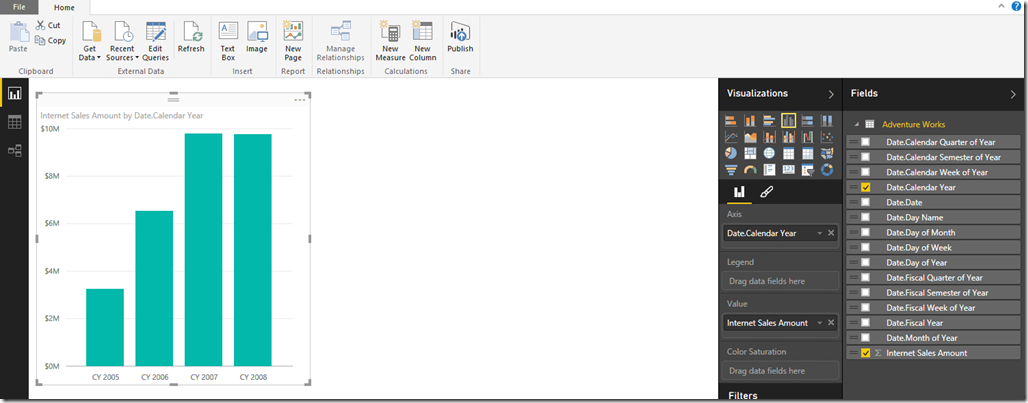The image size is (1028, 403).
Task: Uncheck the Date.Calendar Year field
Action: pyautogui.click(x=865, y=187)
